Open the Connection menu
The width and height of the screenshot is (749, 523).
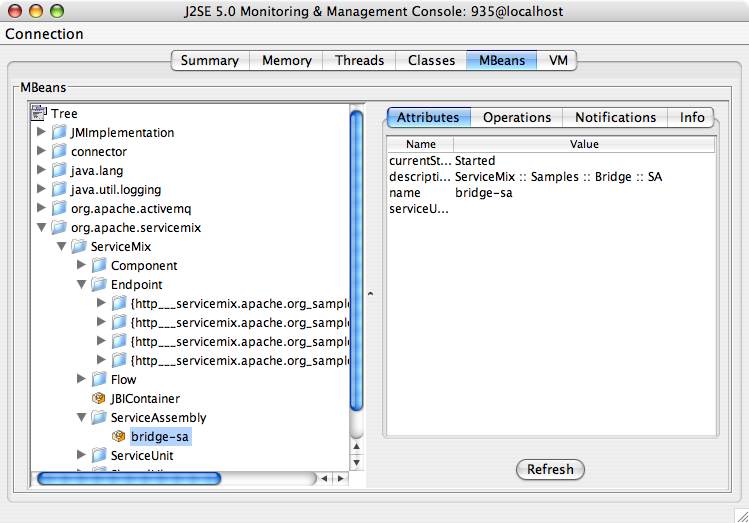click(44, 34)
